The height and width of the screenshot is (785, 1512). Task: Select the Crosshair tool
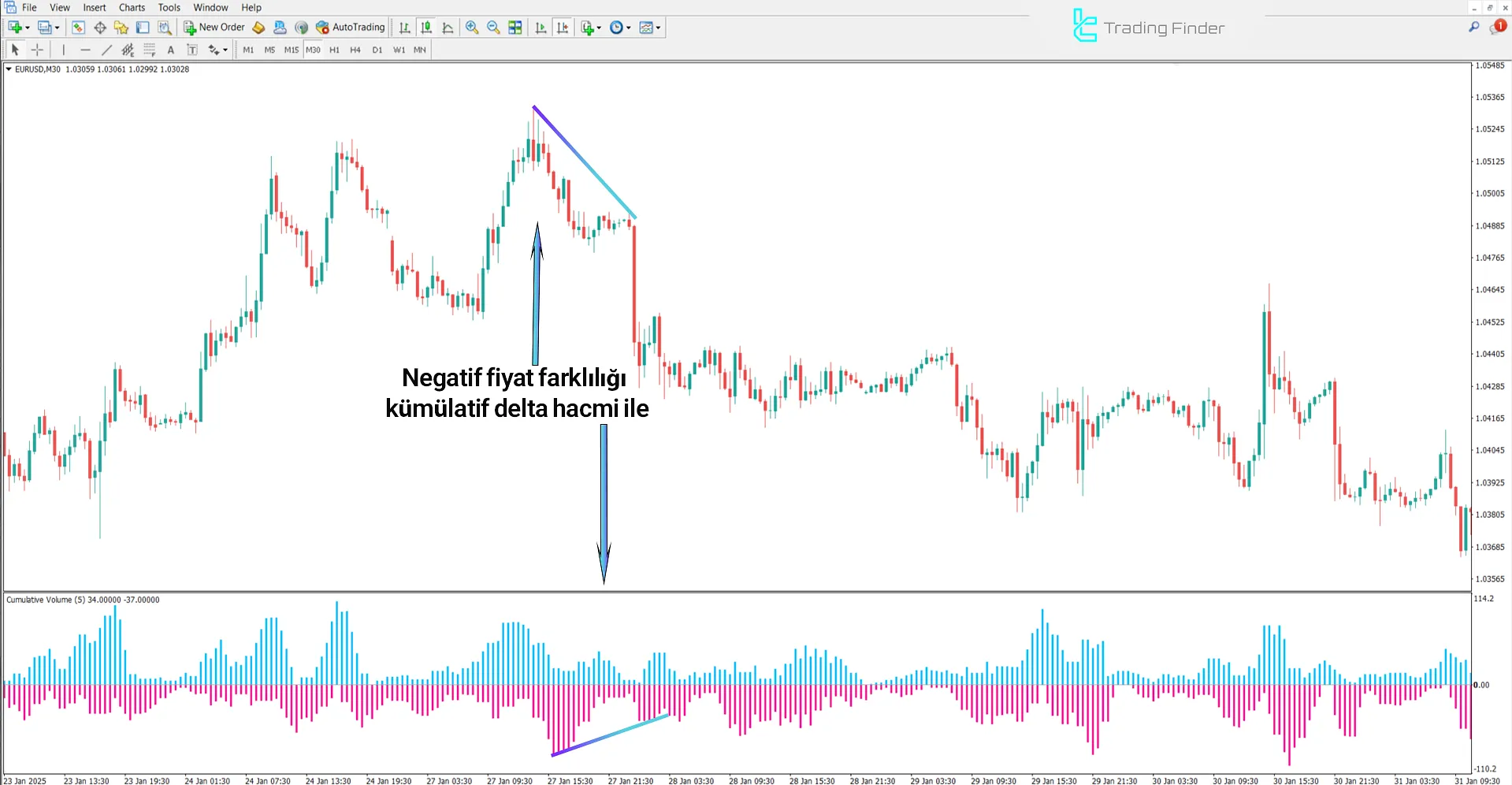(x=37, y=50)
